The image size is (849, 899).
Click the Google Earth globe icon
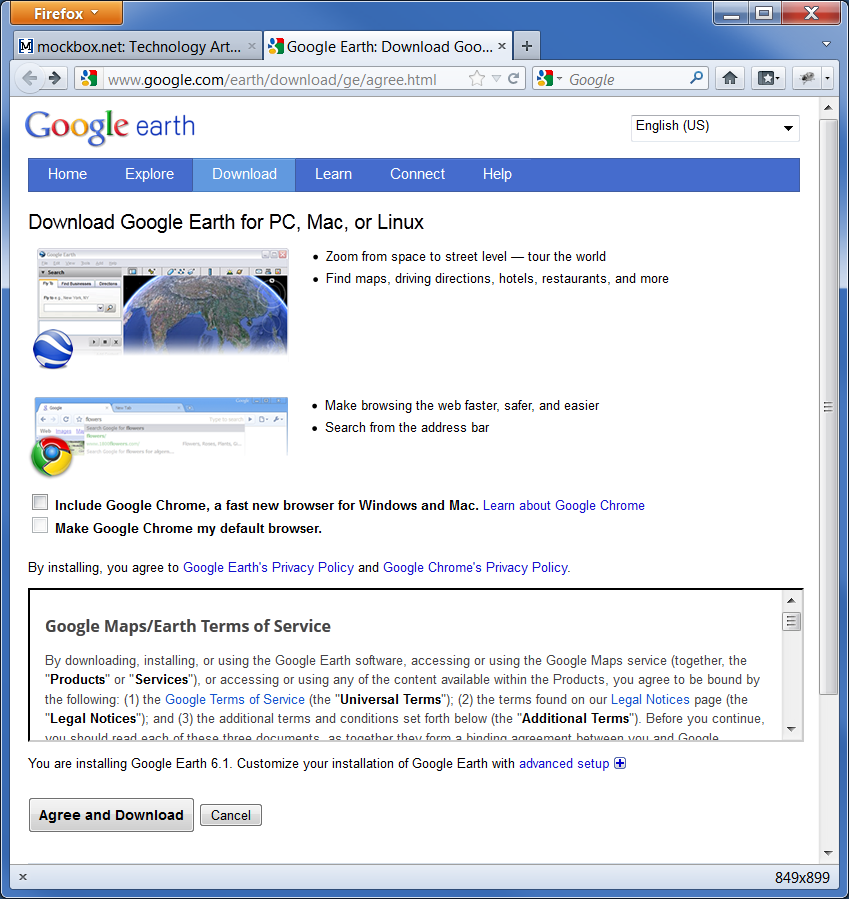coord(53,349)
